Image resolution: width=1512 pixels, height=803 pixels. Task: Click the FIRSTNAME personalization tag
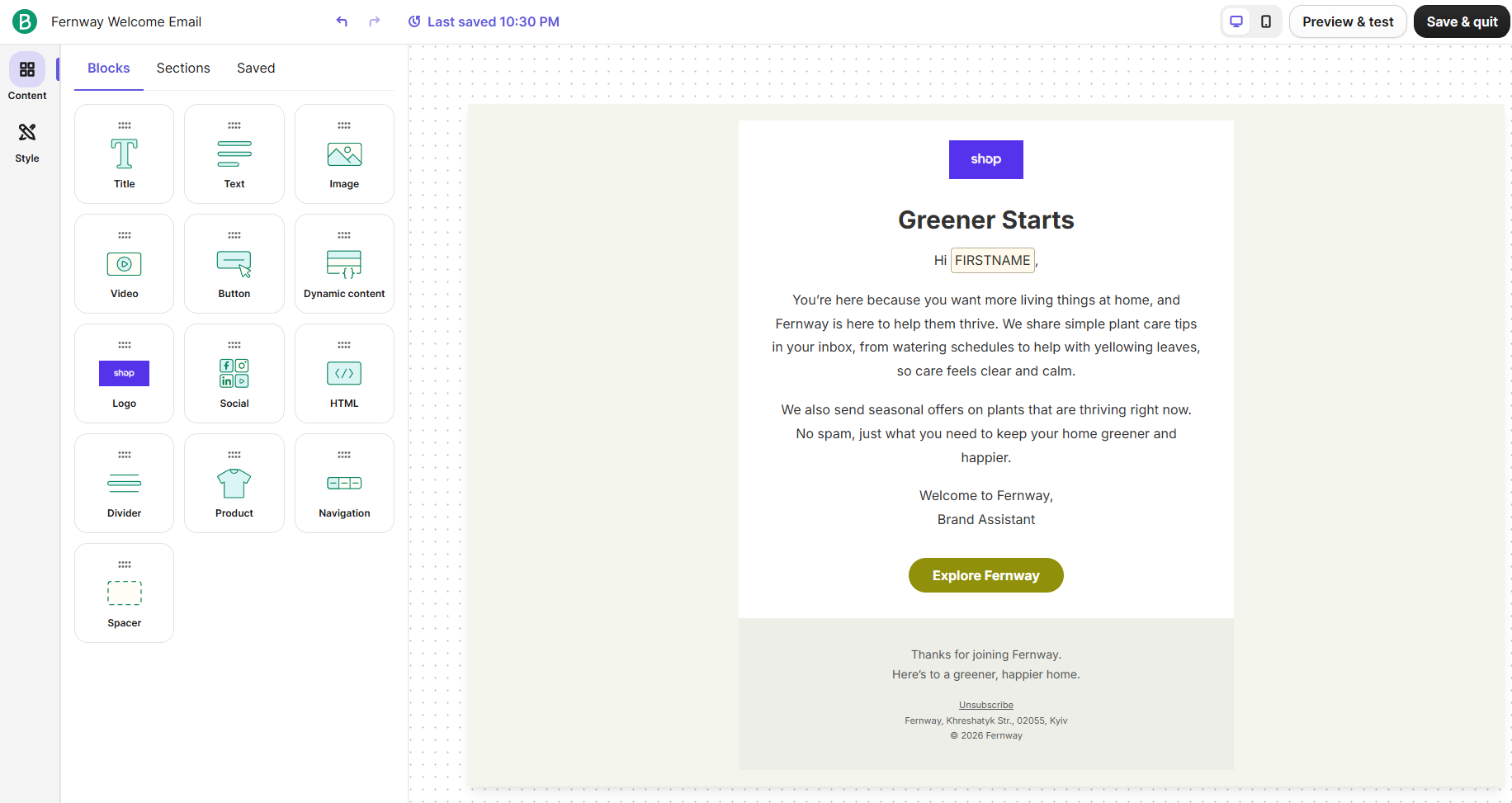[993, 261]
